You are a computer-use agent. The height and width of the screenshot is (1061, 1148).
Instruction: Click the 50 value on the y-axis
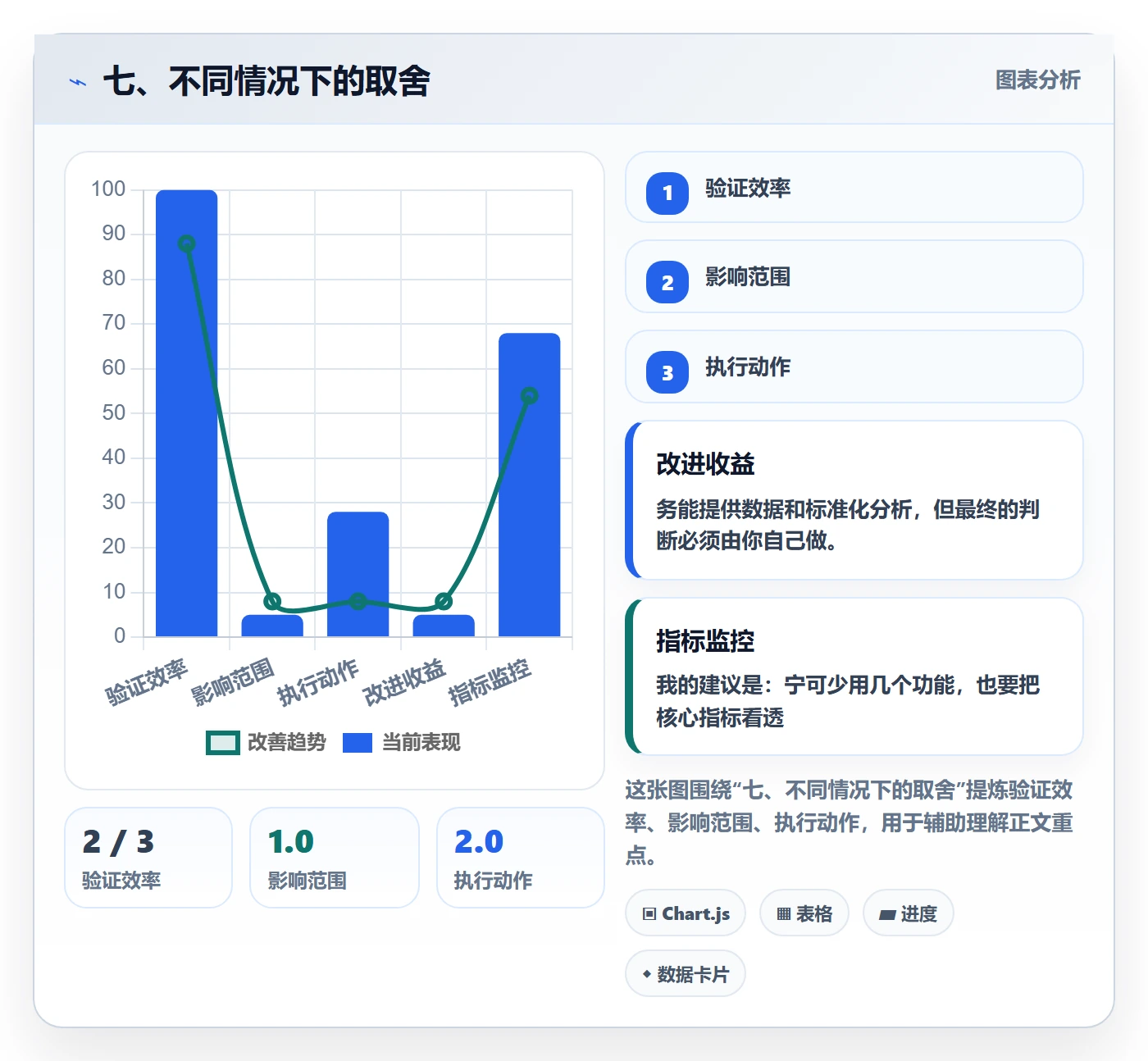114,412
